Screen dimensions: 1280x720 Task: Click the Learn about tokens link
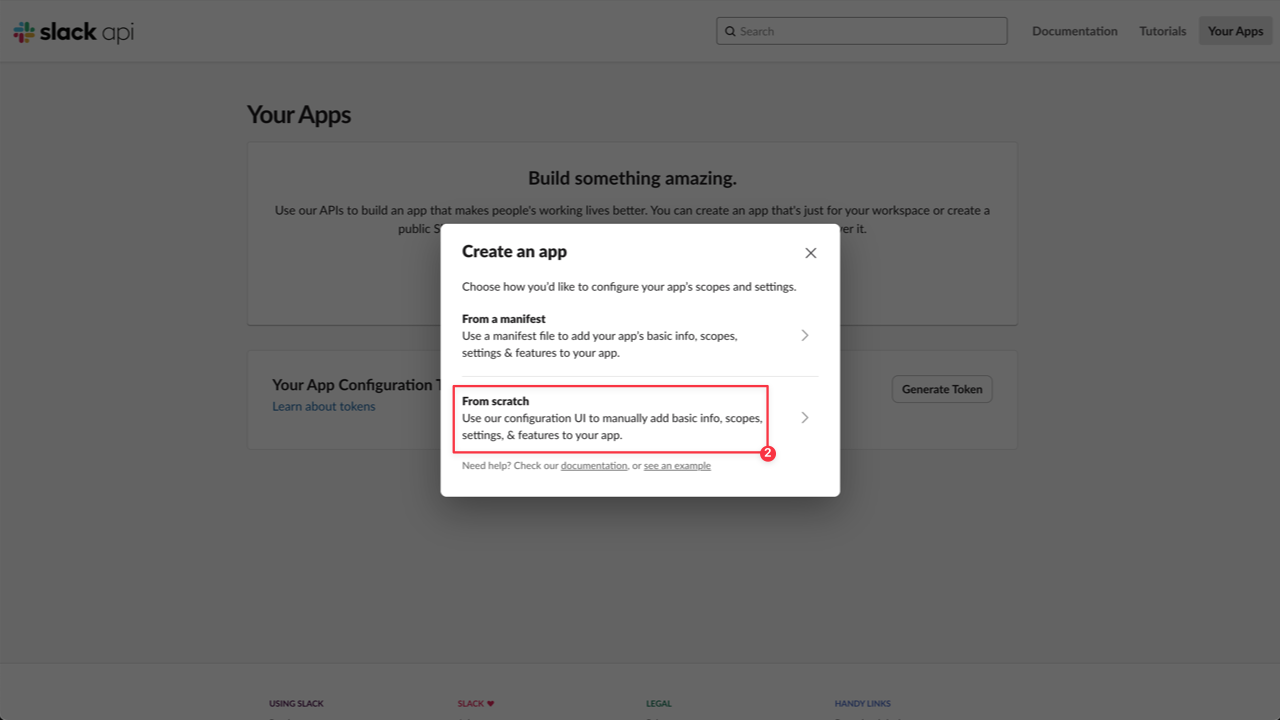[324, 406]
